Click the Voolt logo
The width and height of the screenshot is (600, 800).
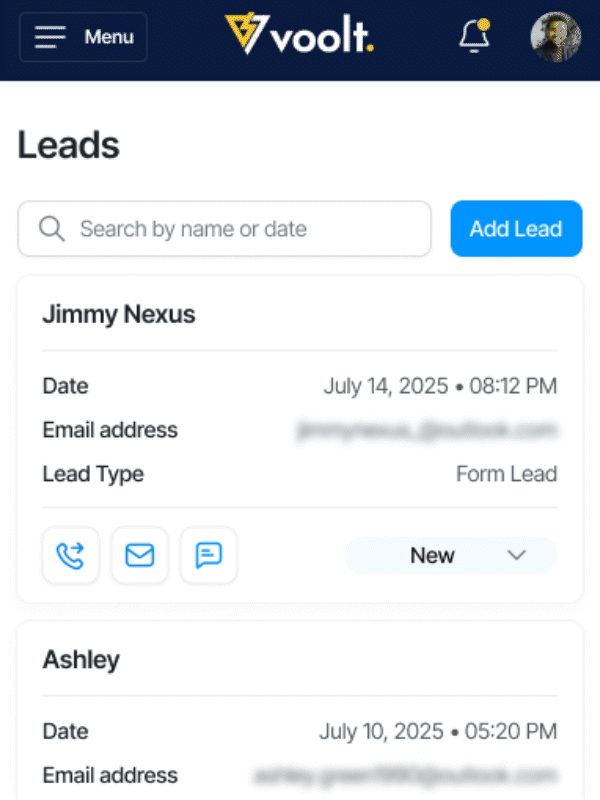300,37
